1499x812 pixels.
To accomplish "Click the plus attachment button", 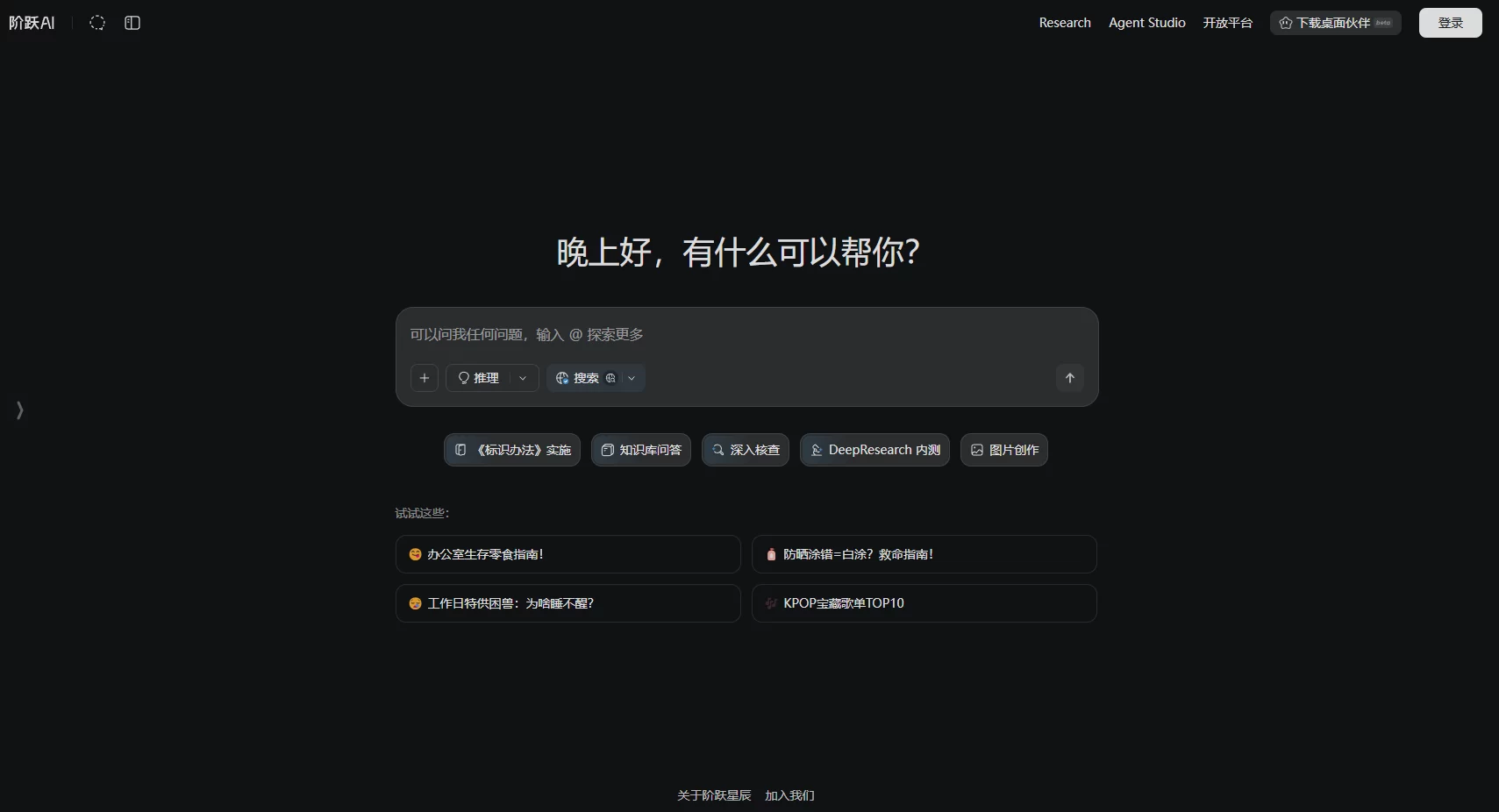I will [425, 378].
